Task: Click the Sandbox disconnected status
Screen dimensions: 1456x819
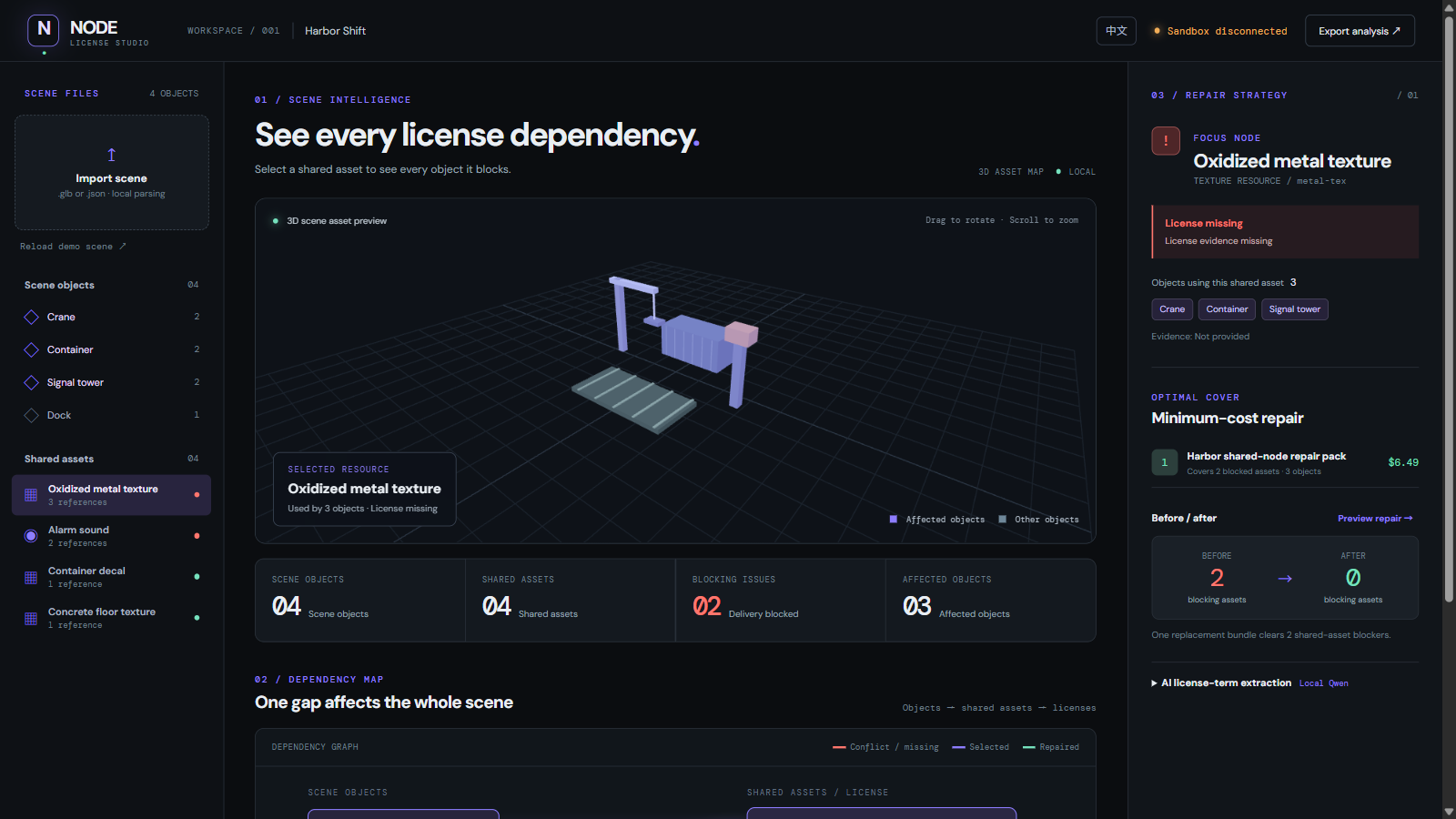Action: (x=1220, y=31)
